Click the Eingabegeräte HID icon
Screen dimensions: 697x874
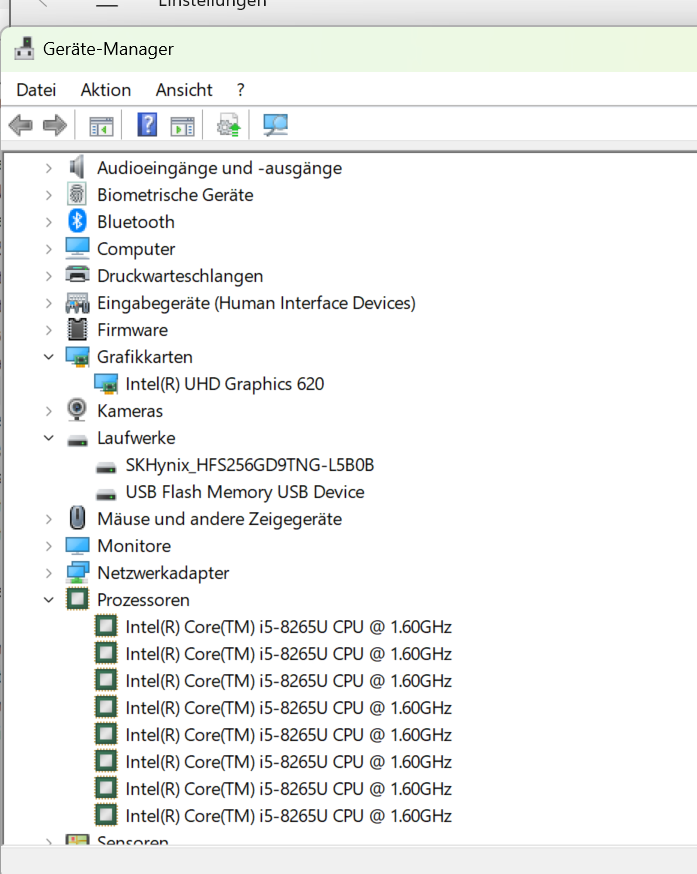click(x=77, y=303)
